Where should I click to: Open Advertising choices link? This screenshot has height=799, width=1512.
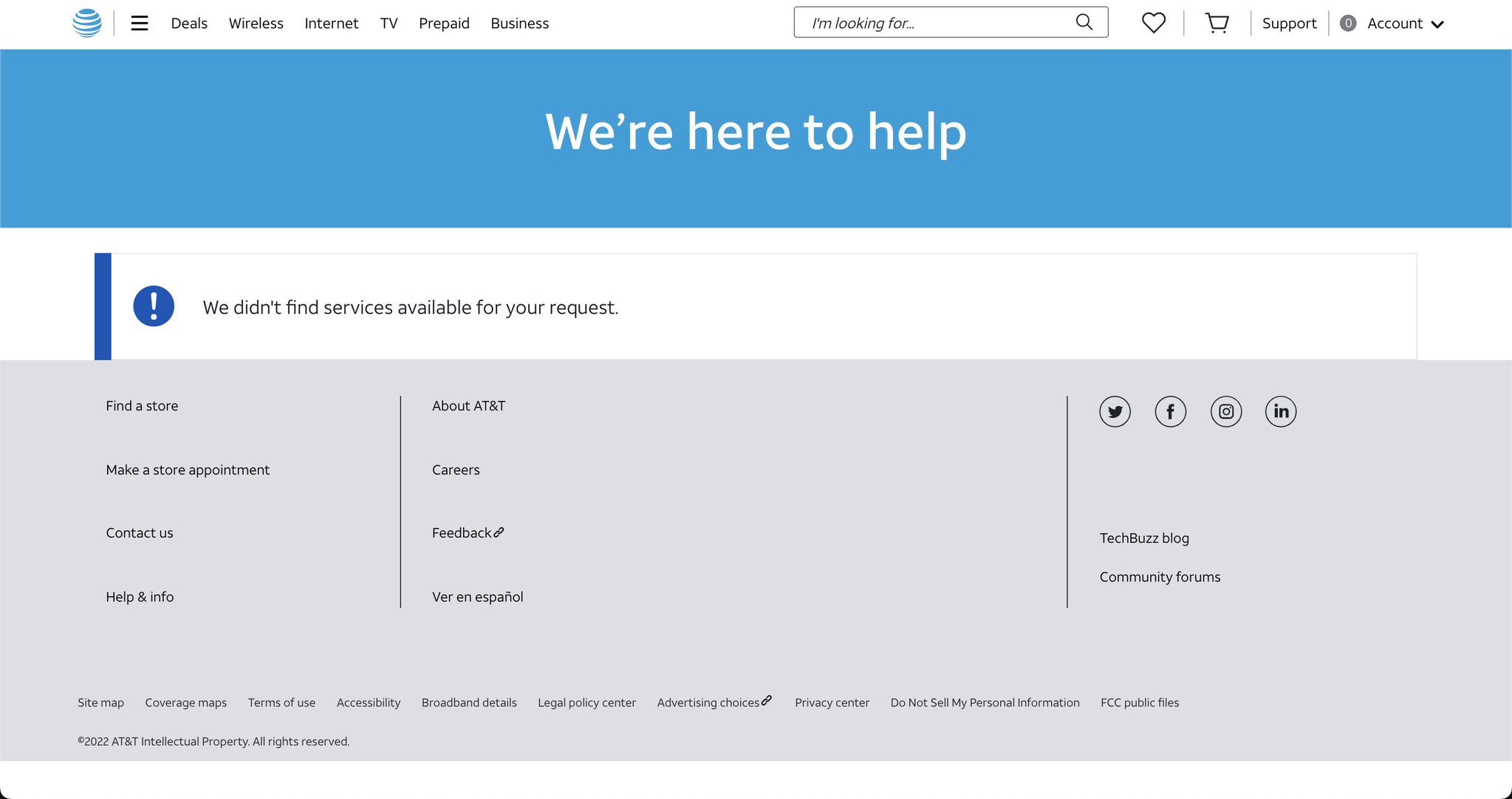click(x=714, y=702)
